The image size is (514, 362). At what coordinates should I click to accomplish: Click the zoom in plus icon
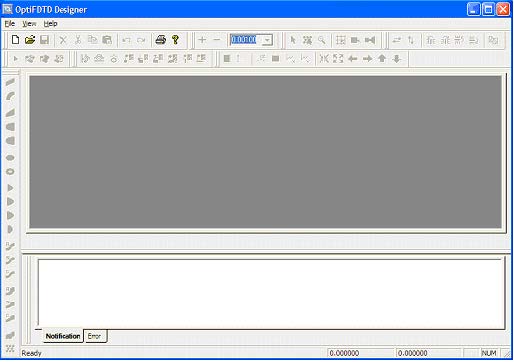[x=202, y=40]
